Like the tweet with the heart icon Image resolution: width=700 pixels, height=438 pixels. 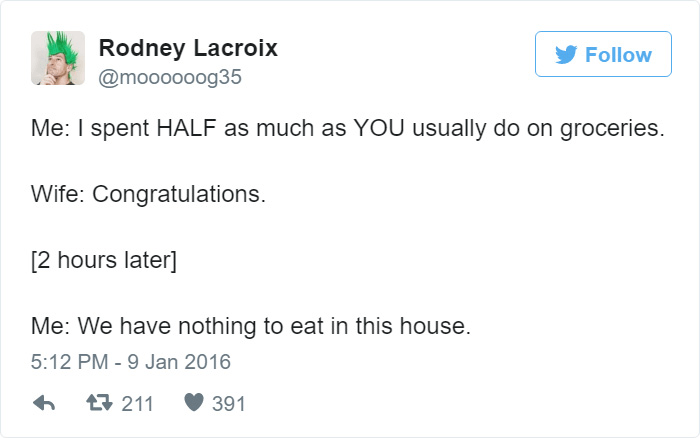pos(195,403)
